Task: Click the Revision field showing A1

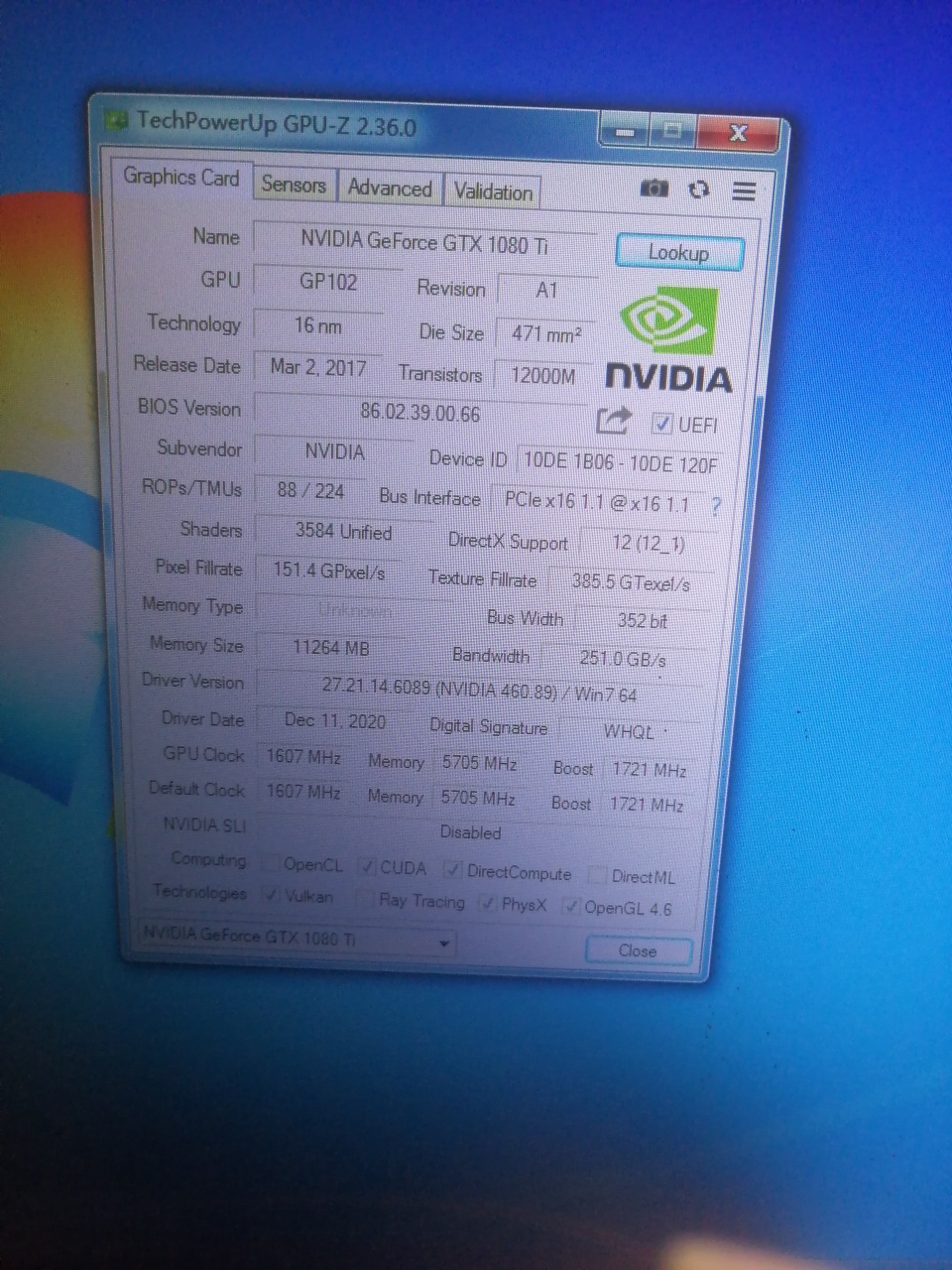Action: coord(546,291)
